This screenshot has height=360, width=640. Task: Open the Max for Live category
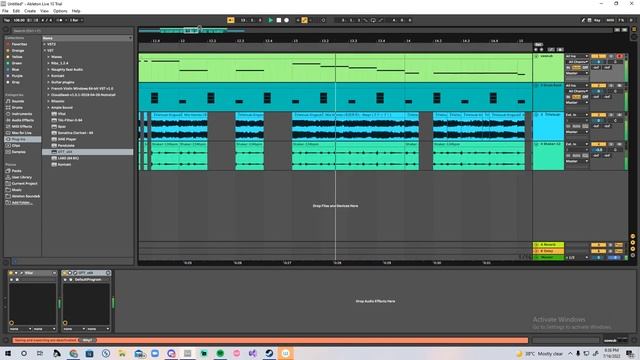(21, 133)
